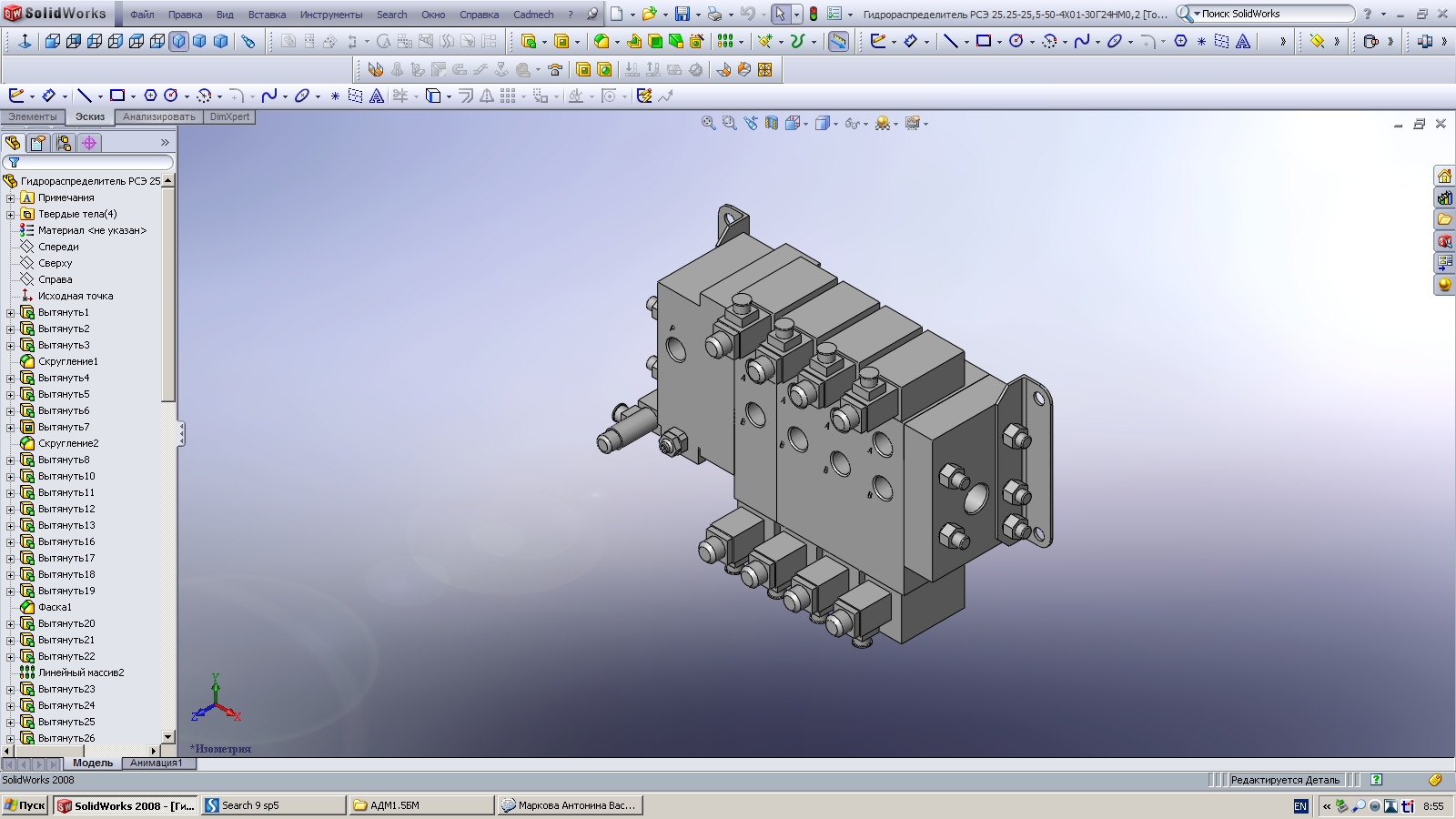Open the ConfigurationManager tab icon
Viewport: 1456px width, 819px height.
click(64, 143)
